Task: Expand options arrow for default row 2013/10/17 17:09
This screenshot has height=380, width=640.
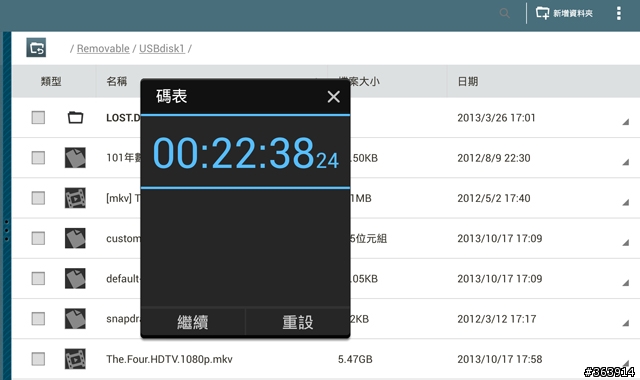Action: tap(625, 282)
